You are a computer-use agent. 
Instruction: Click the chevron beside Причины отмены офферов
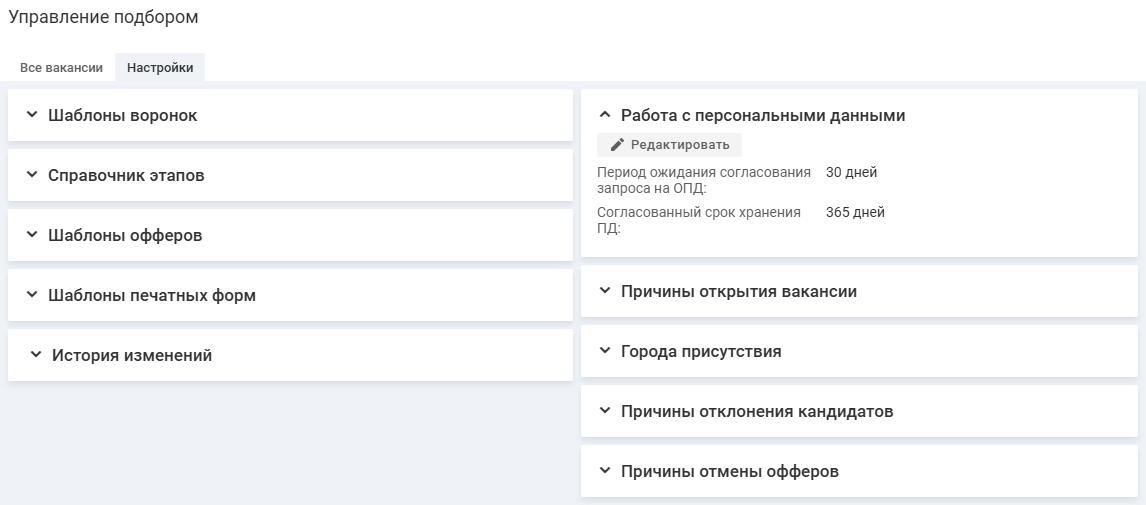point(604,471)
